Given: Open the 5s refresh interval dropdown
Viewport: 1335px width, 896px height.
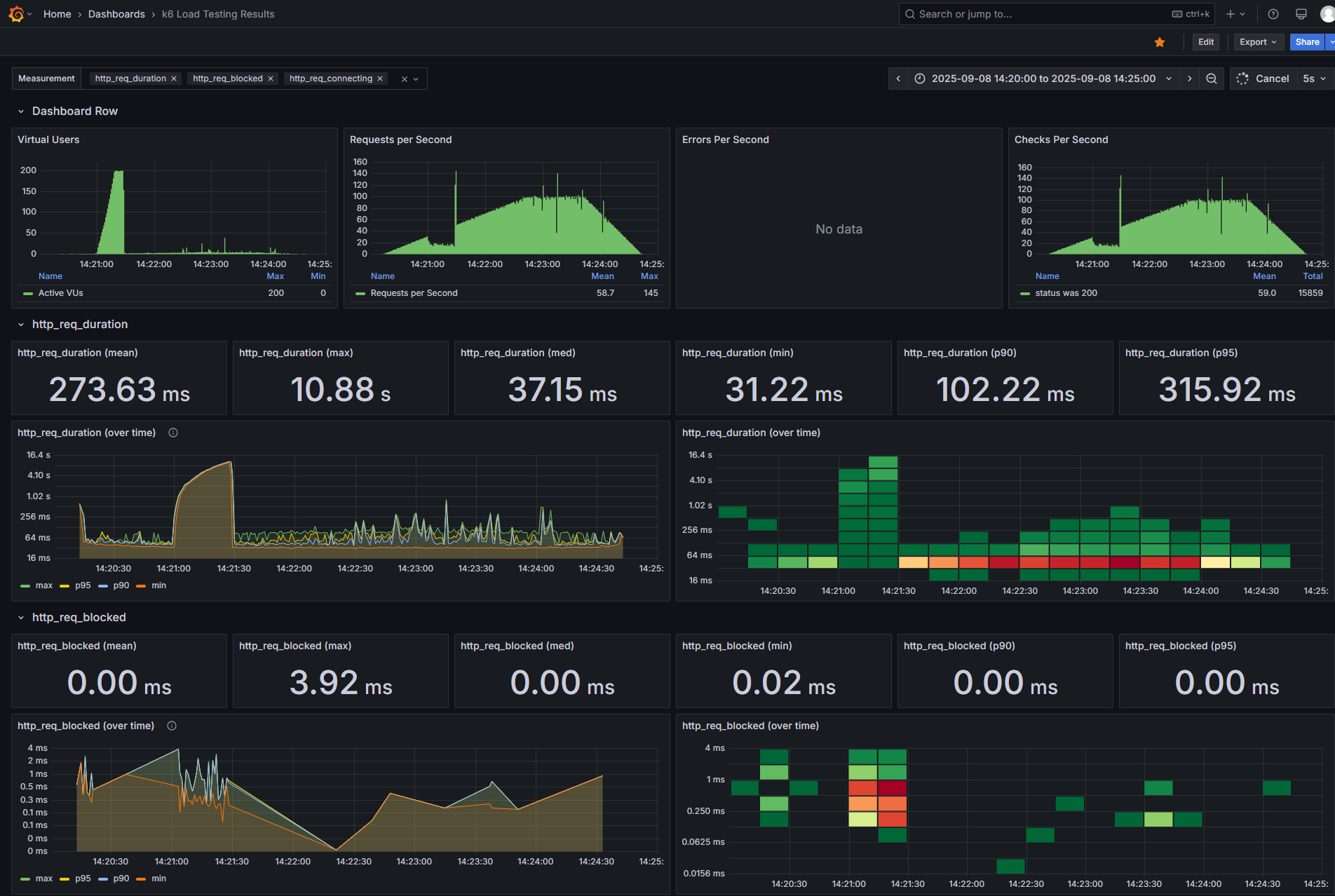Looking at the screenshot, I should [x=1315, y=79].
